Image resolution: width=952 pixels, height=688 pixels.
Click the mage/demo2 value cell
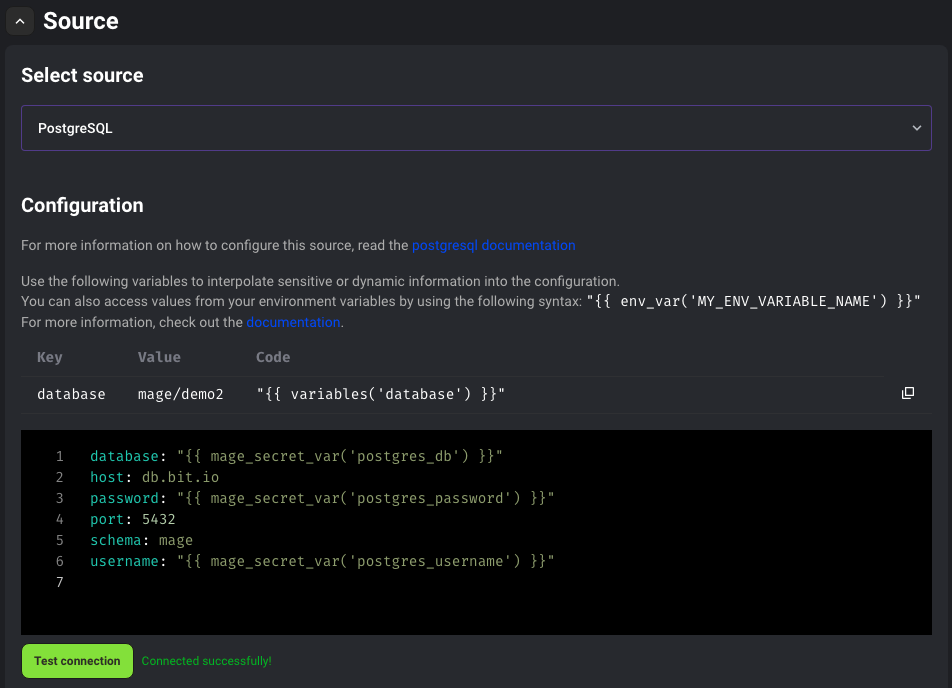click(181, 394)
